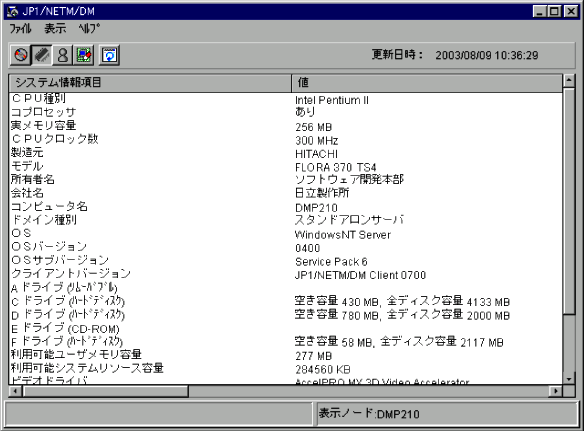Click the 表示ノード:DMP210 status bar entry

[x=369, y=413]
